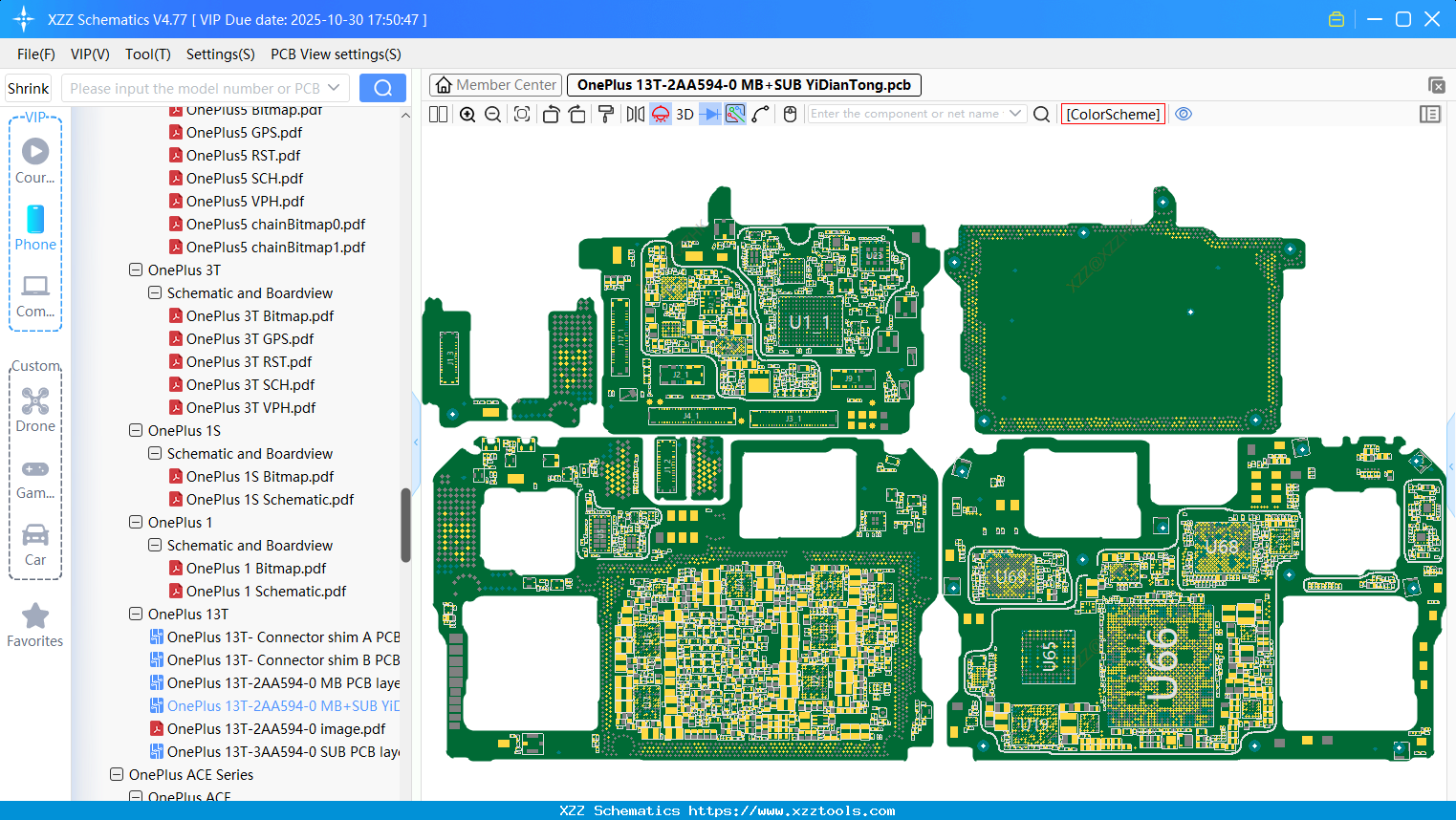Collapse the OnePlus 3T tree node
This screenshot has width=1456, height=820.
click(x=136, y=270)
